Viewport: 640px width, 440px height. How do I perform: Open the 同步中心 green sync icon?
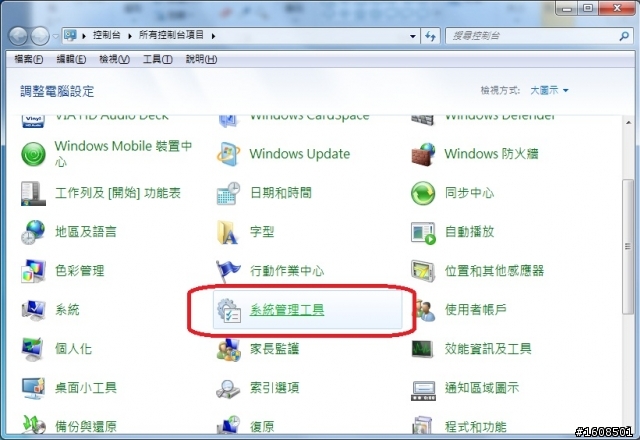coord(423,193)
